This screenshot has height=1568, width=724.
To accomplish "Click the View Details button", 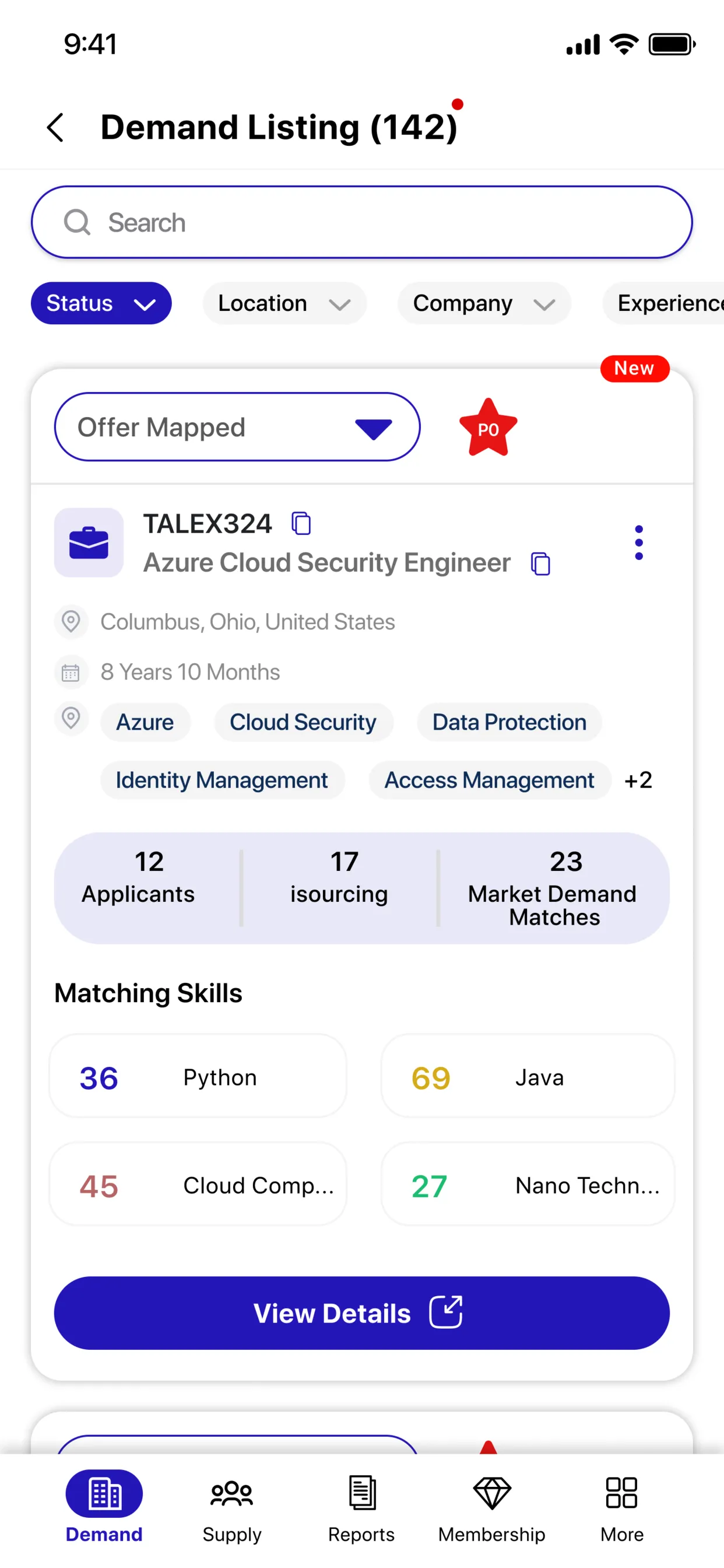I will point(362,1313).
